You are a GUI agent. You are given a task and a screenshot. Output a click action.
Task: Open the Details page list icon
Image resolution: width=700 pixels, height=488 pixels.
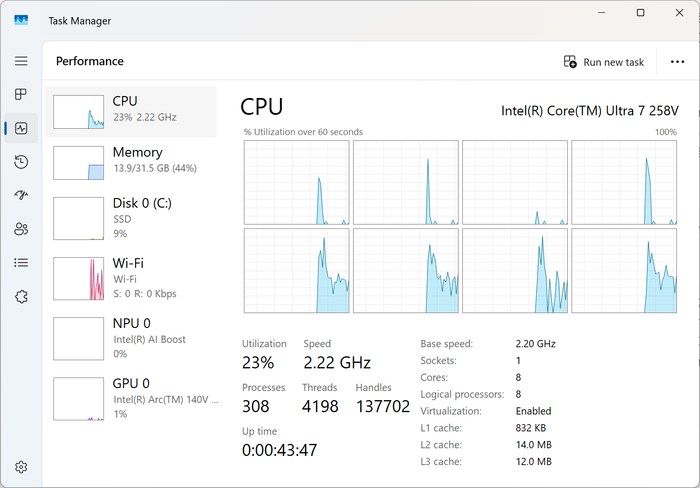click(21, 263)
